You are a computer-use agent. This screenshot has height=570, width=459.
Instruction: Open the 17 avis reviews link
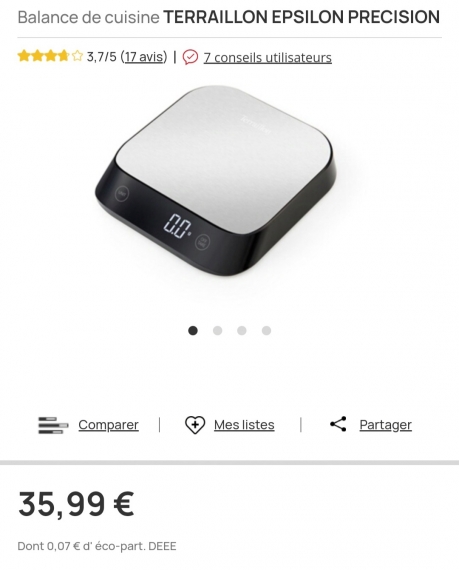click(144, 57)
